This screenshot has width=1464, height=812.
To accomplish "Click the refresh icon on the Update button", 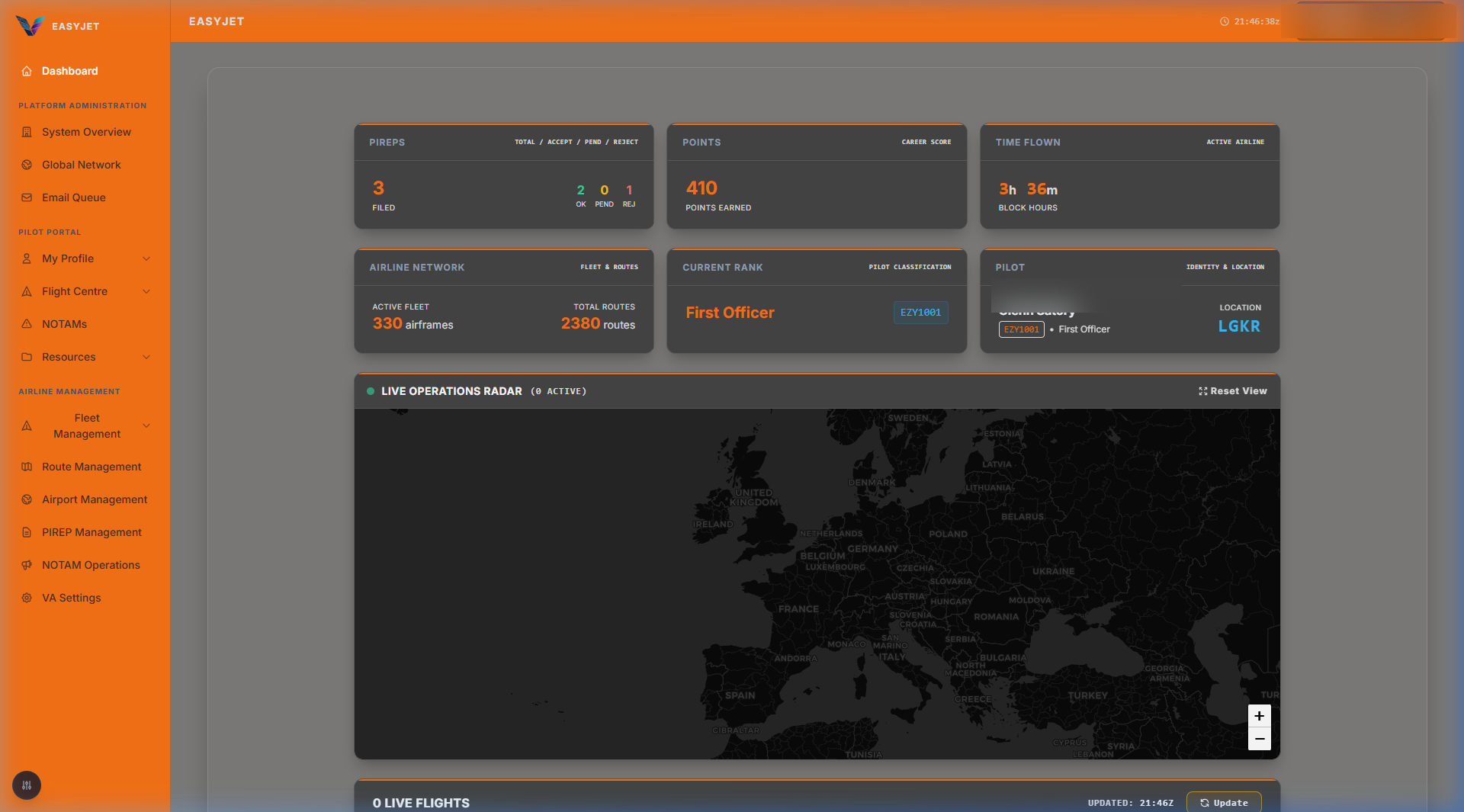I will 1205,803.
